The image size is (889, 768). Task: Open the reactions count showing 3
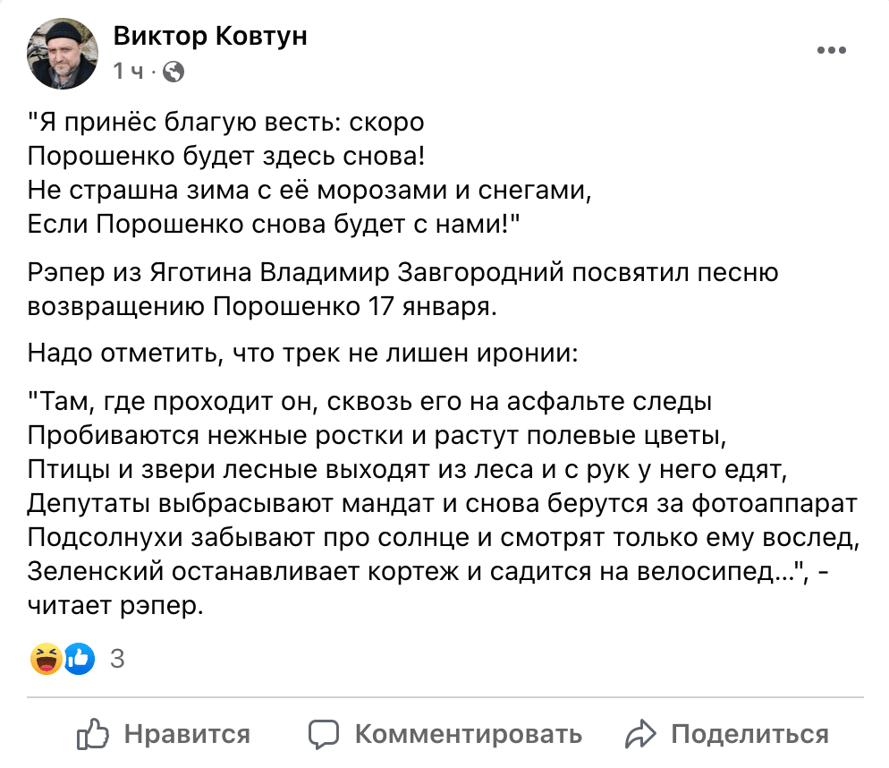(x=116, y=659)
